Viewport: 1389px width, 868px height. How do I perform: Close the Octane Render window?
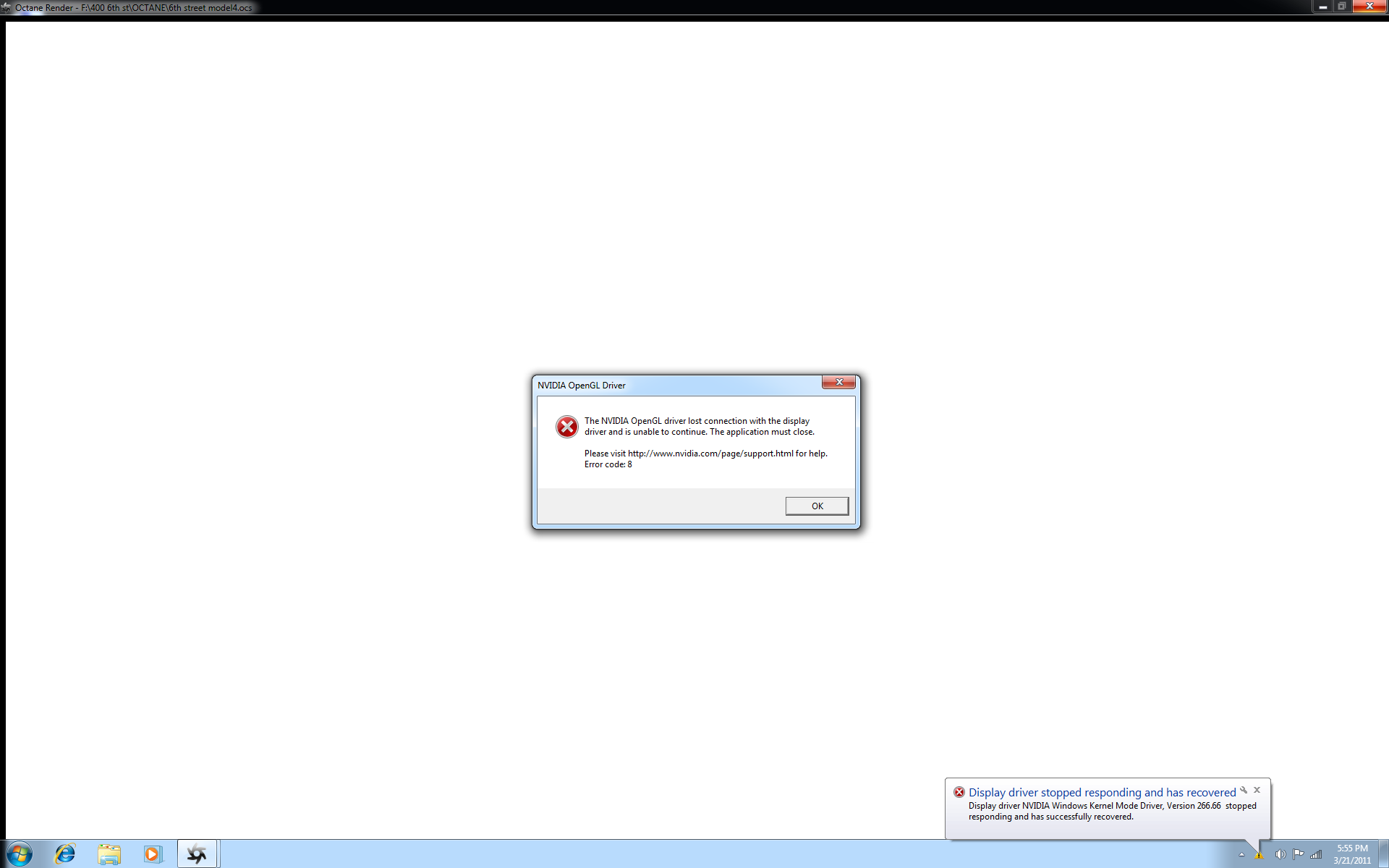(x=1369, y=7)
